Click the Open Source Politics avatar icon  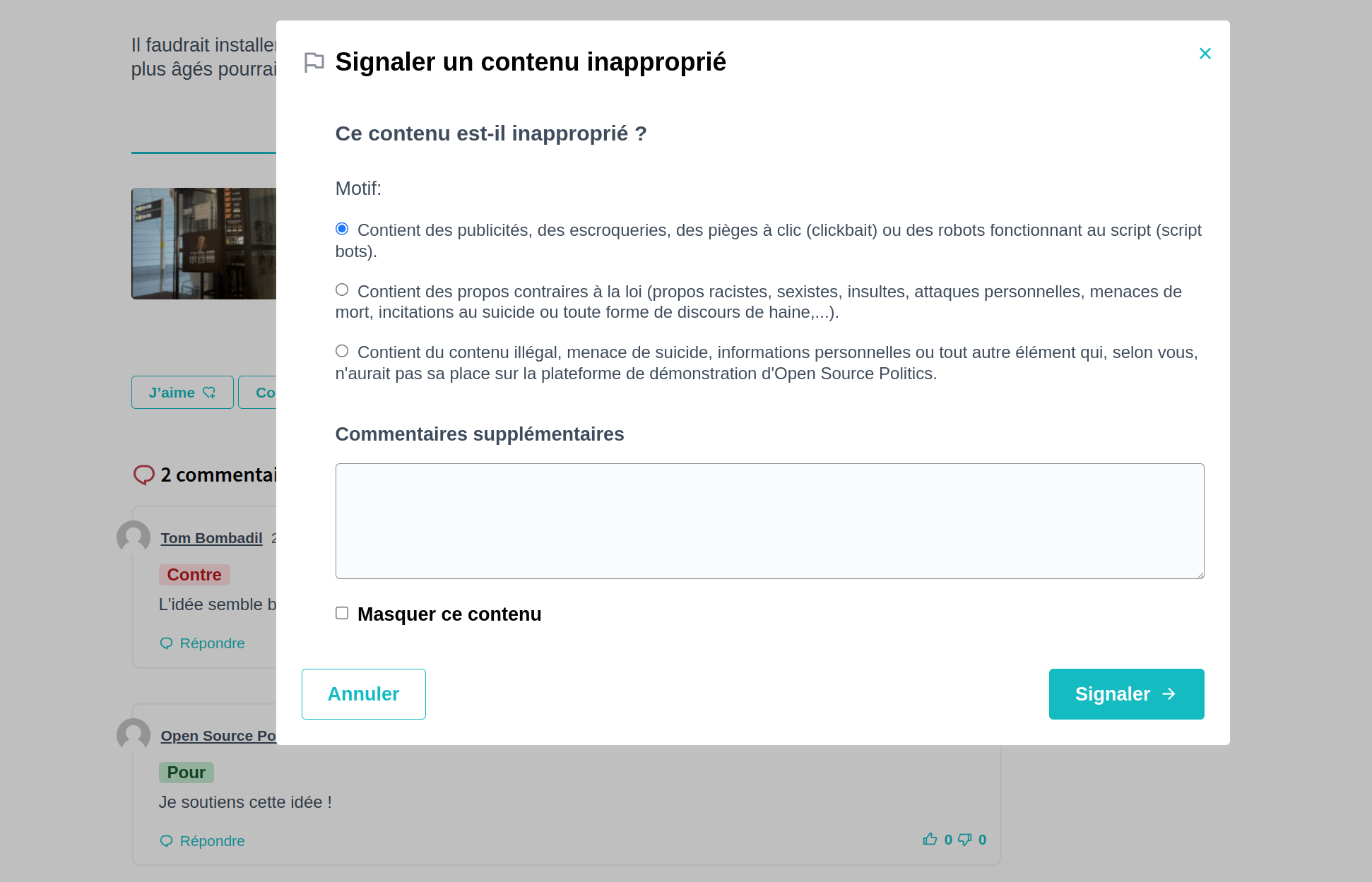(x=134, y=735)
